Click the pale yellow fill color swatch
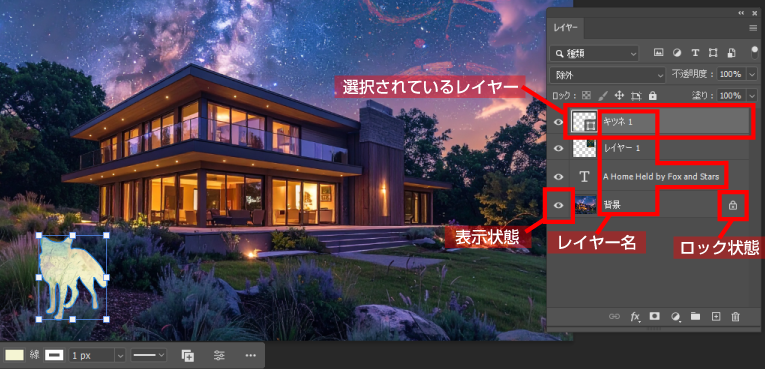This screenshot has height=369, width=765. tap(13, 355)
